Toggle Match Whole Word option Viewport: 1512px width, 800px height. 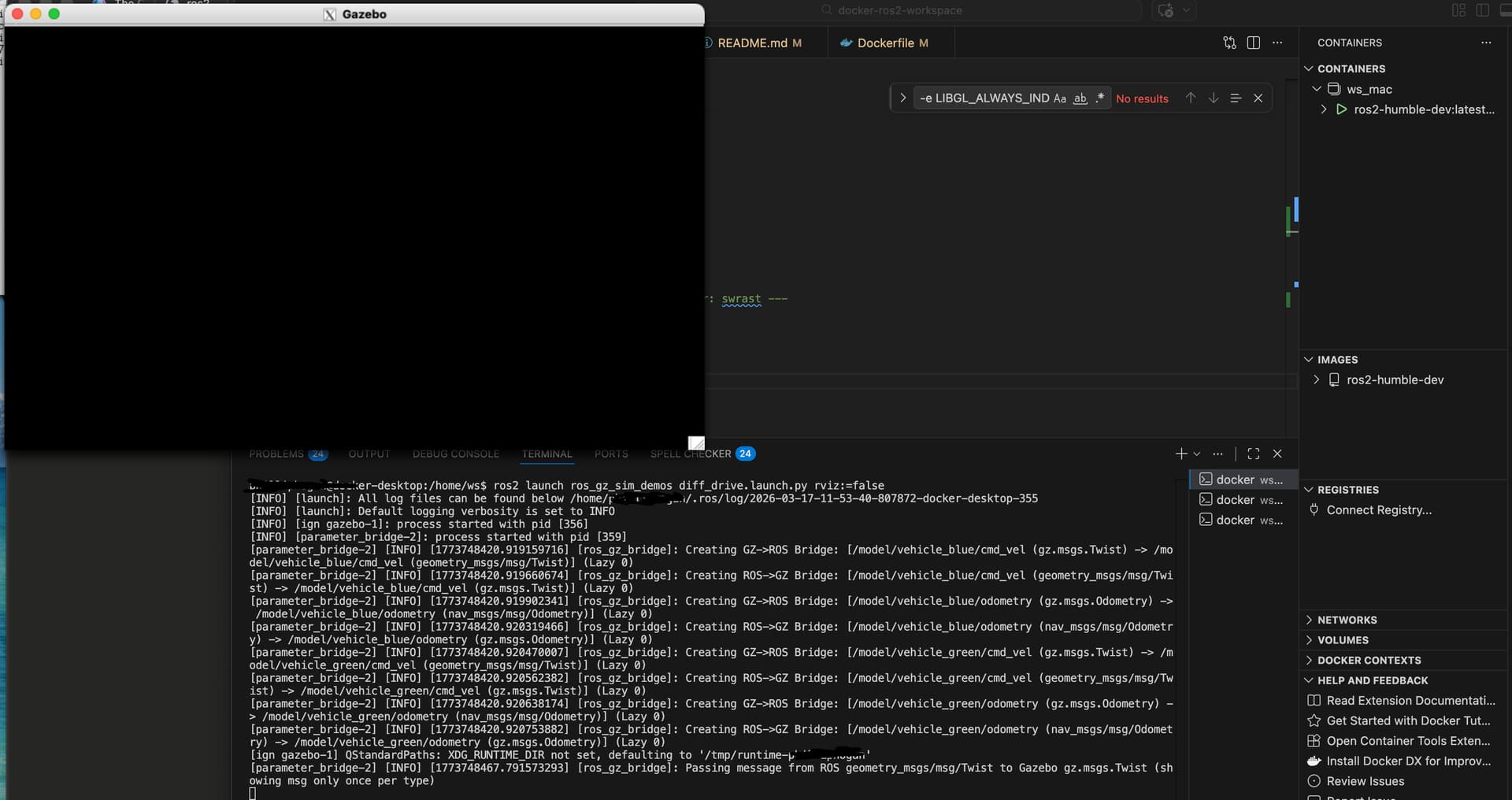coord(1080,98)
